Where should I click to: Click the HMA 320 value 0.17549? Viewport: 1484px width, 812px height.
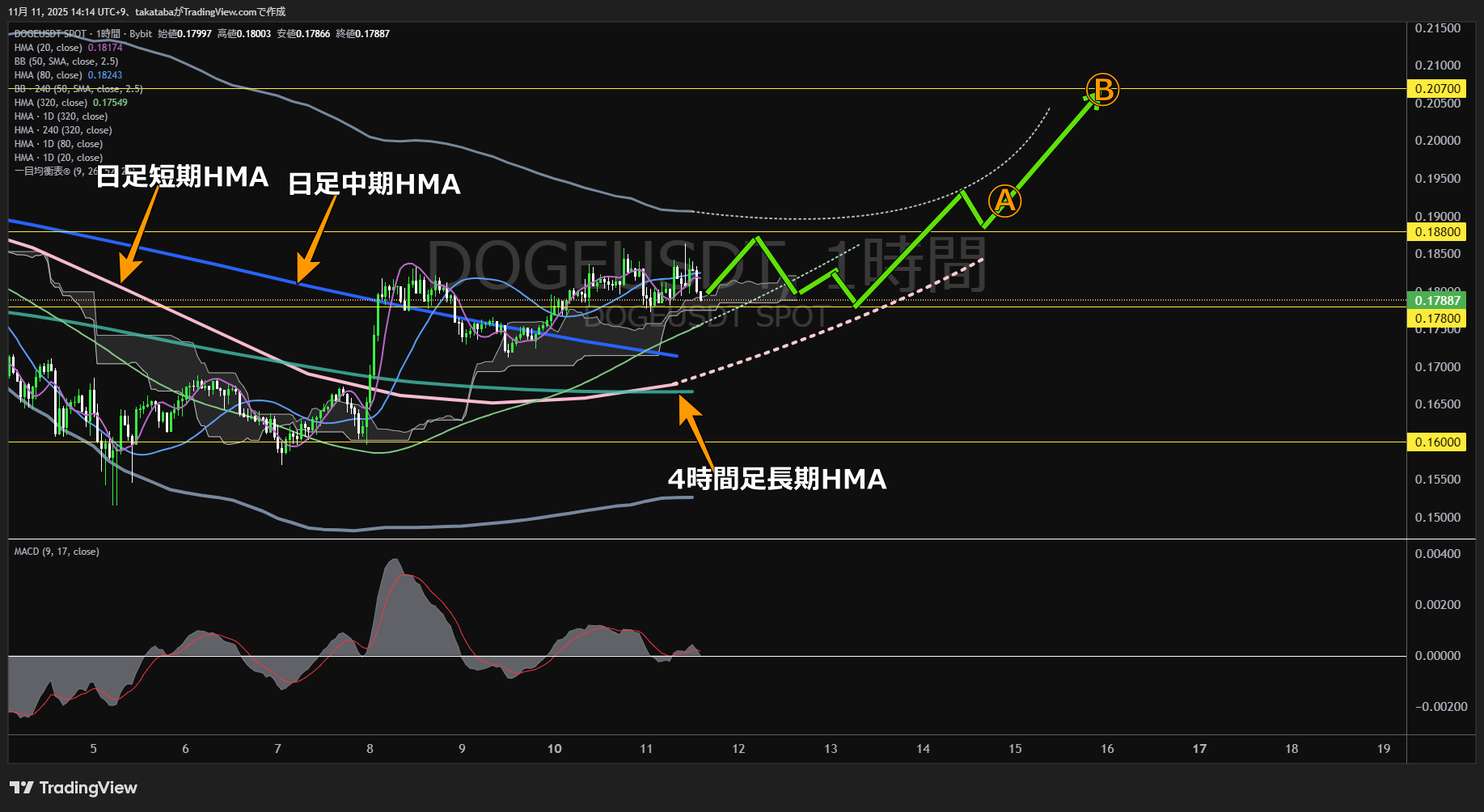click(110, 103)
